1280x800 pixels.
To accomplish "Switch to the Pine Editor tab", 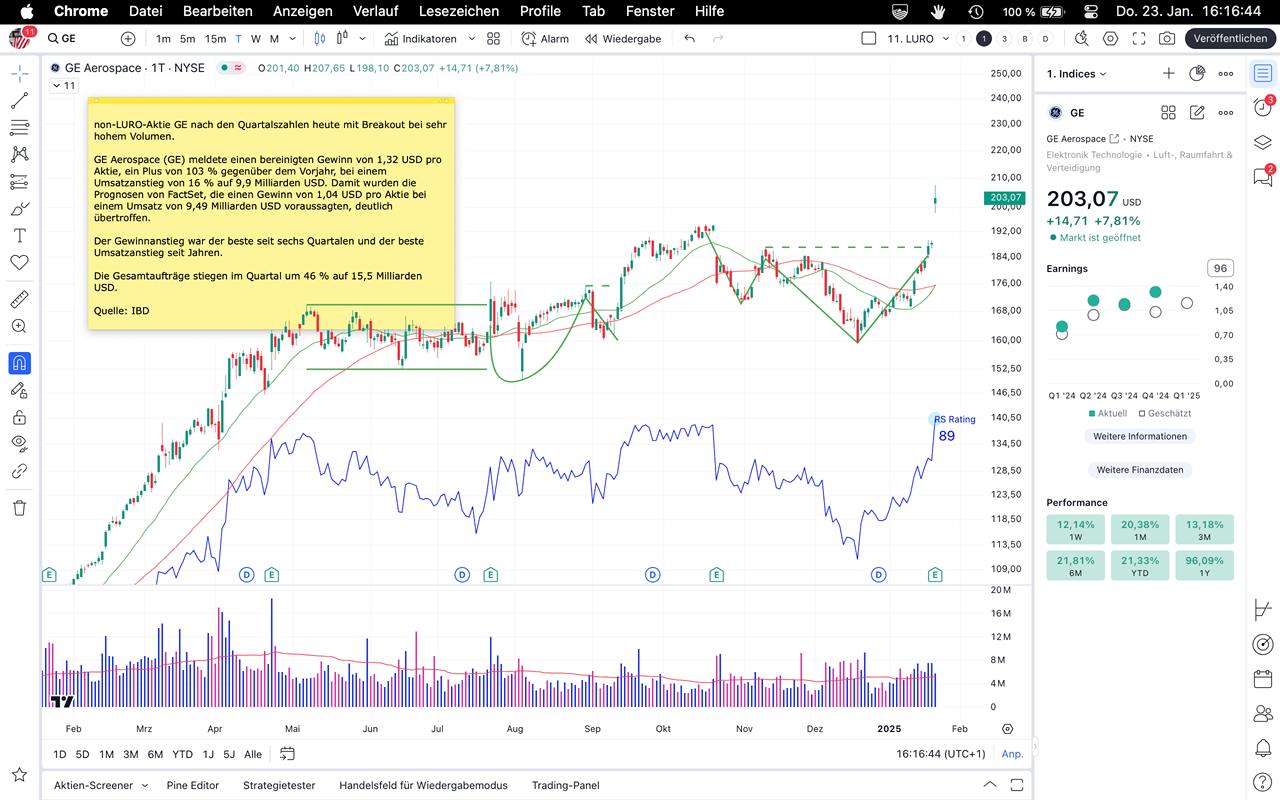I will tap(193, 785).
